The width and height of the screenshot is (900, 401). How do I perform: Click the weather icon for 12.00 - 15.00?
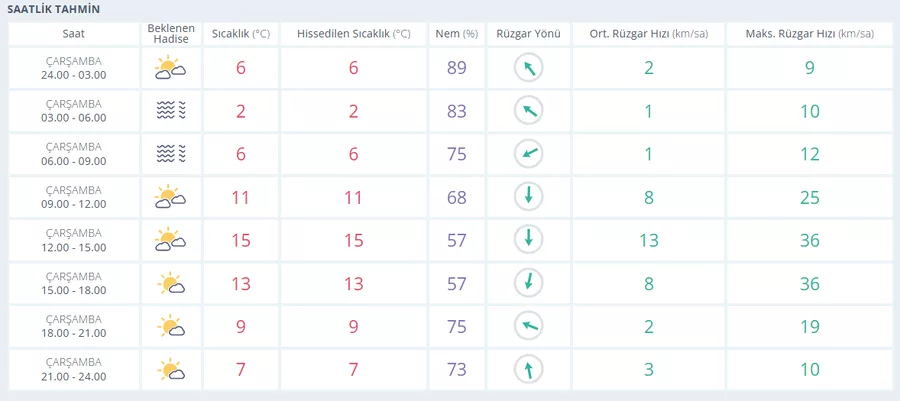(x=171, y=240)
